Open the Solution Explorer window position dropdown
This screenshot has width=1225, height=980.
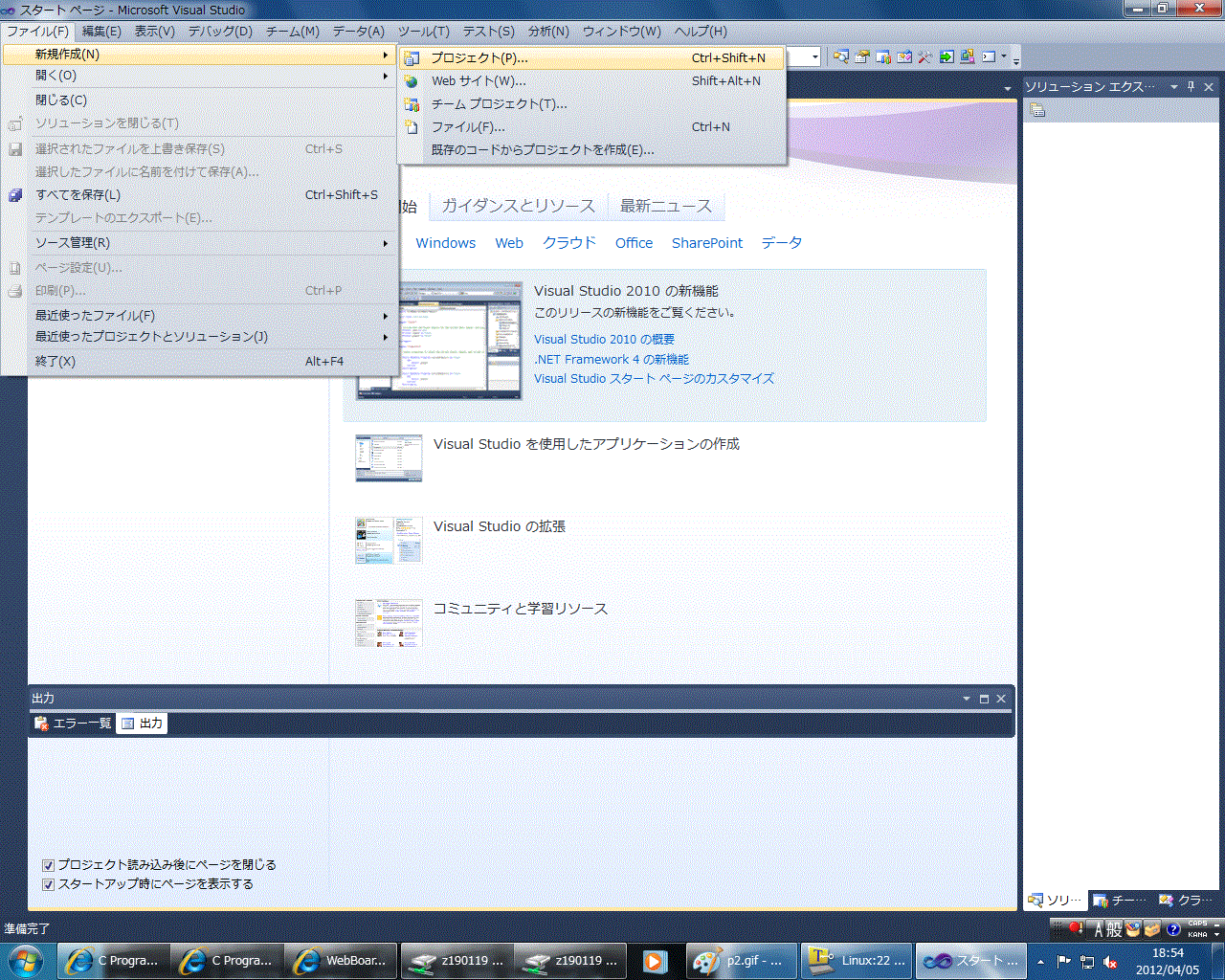[1174, 86]
